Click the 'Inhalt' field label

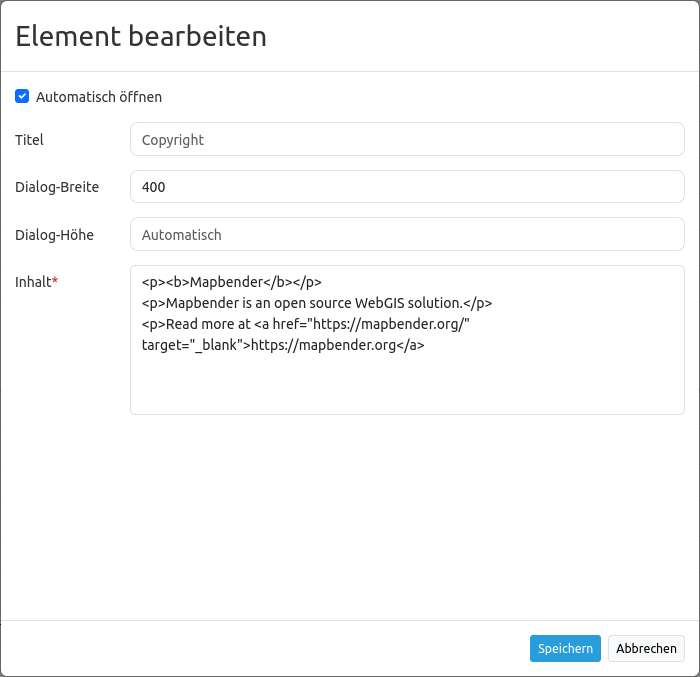tap(33, 282)
